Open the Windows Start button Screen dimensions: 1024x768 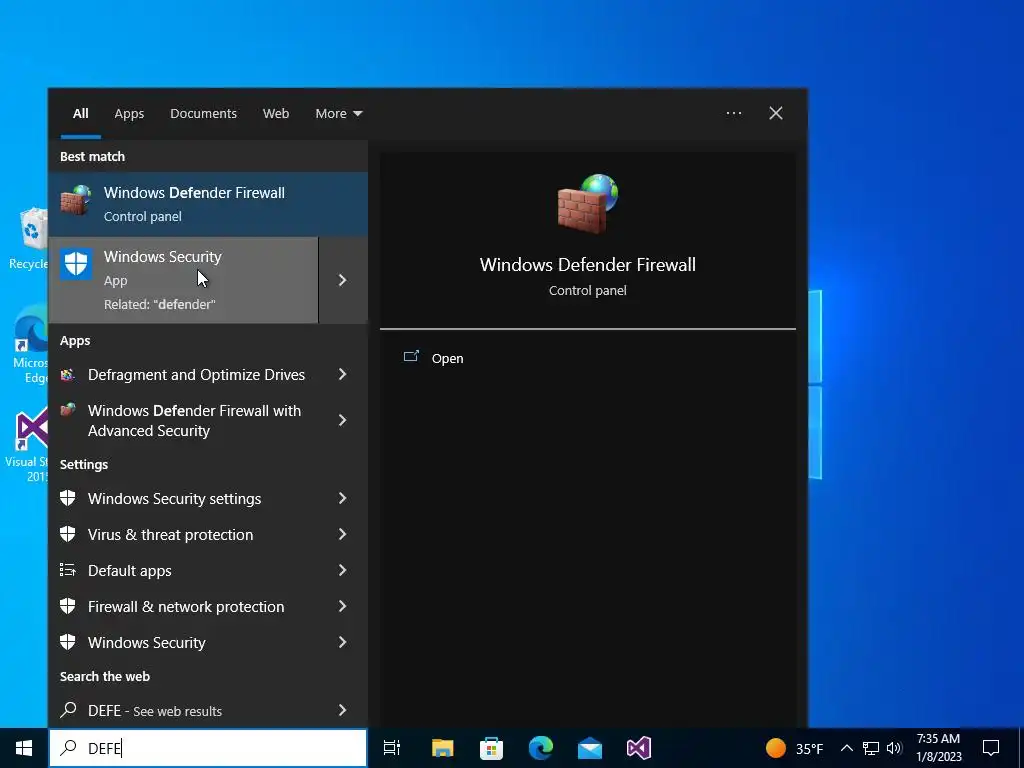(x=24, y=748)
